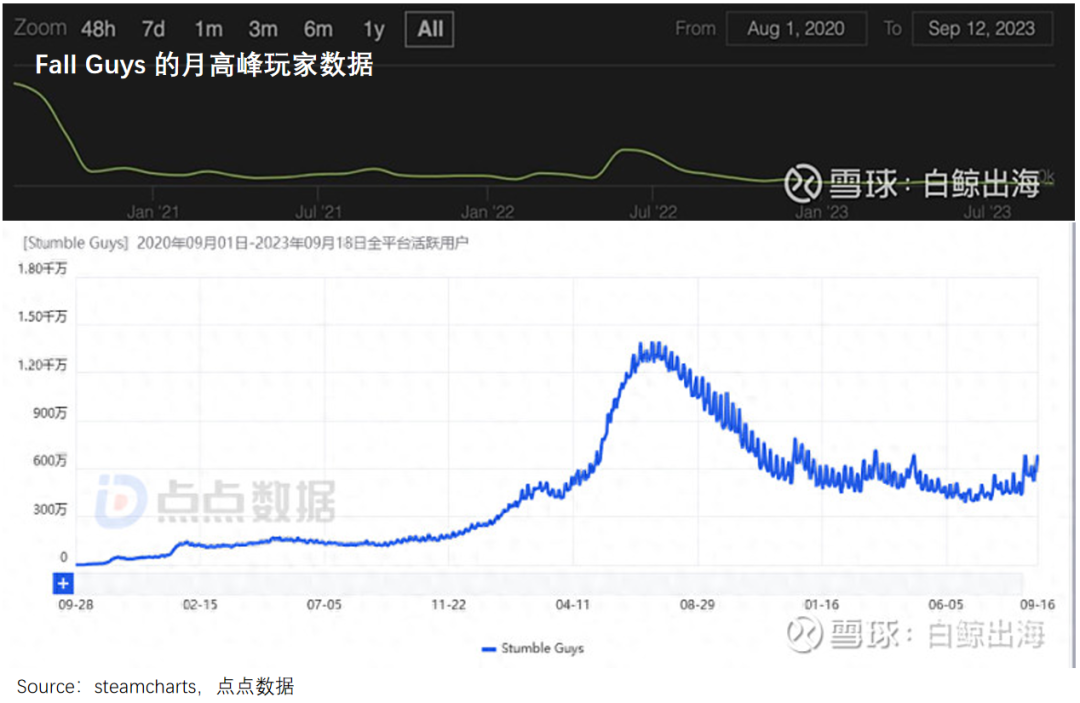Click the Source steamcharts caption

pyautogui.click(x=156, y=686)
